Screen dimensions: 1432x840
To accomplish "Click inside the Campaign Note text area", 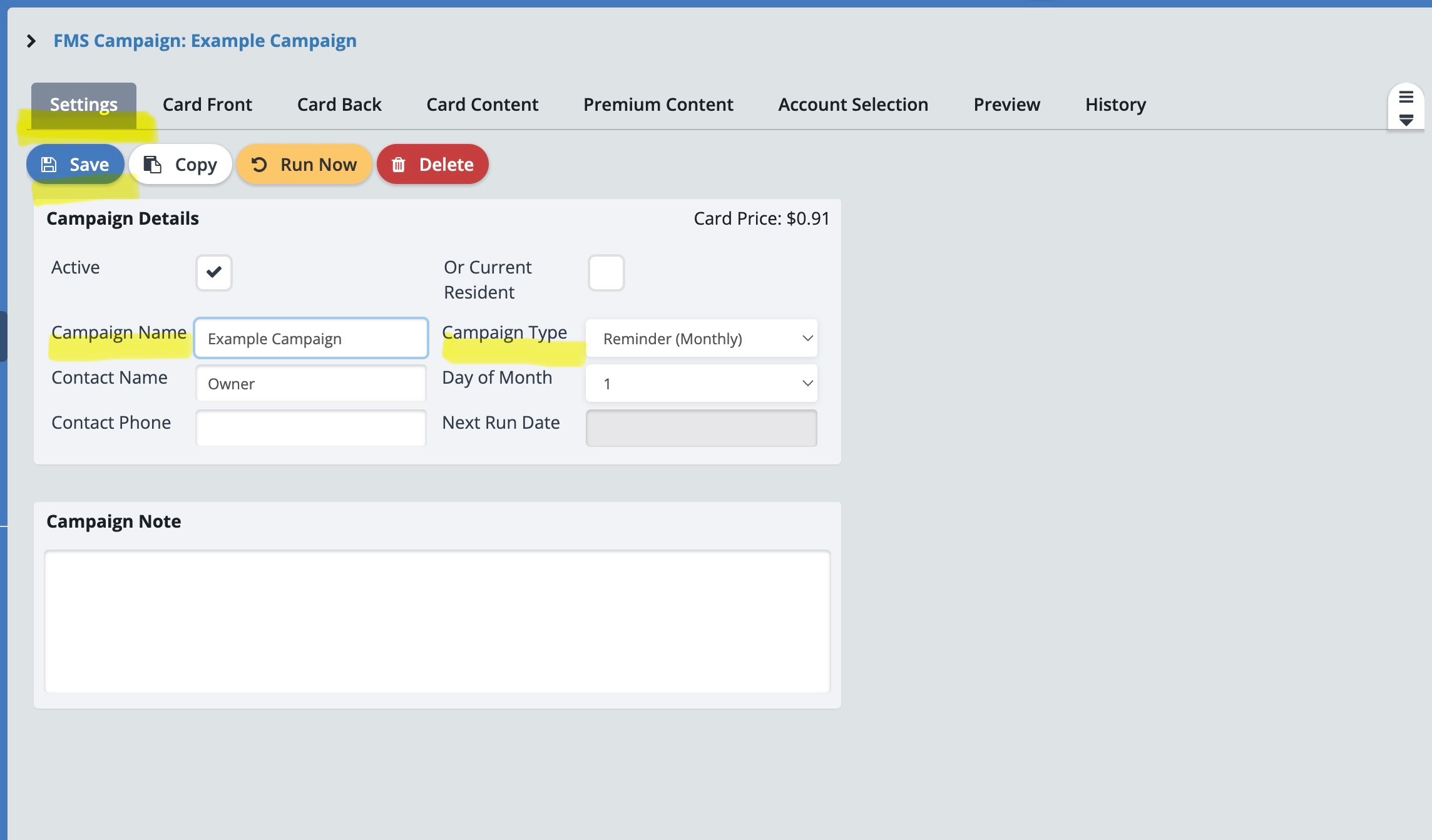I will click(437, 621).
